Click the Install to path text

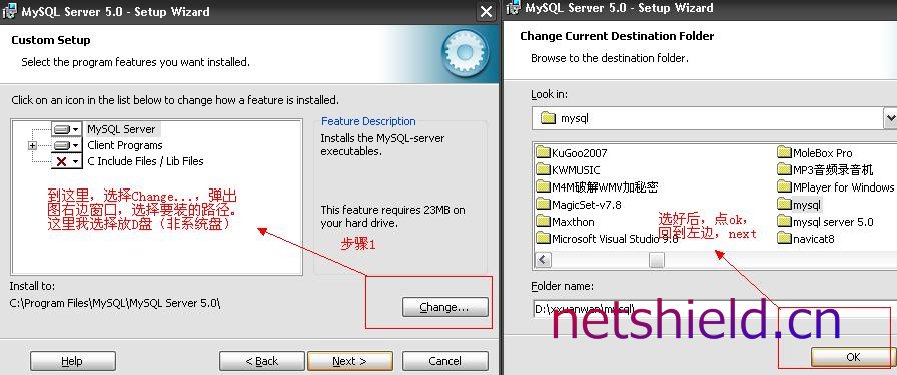pos(115,304)
